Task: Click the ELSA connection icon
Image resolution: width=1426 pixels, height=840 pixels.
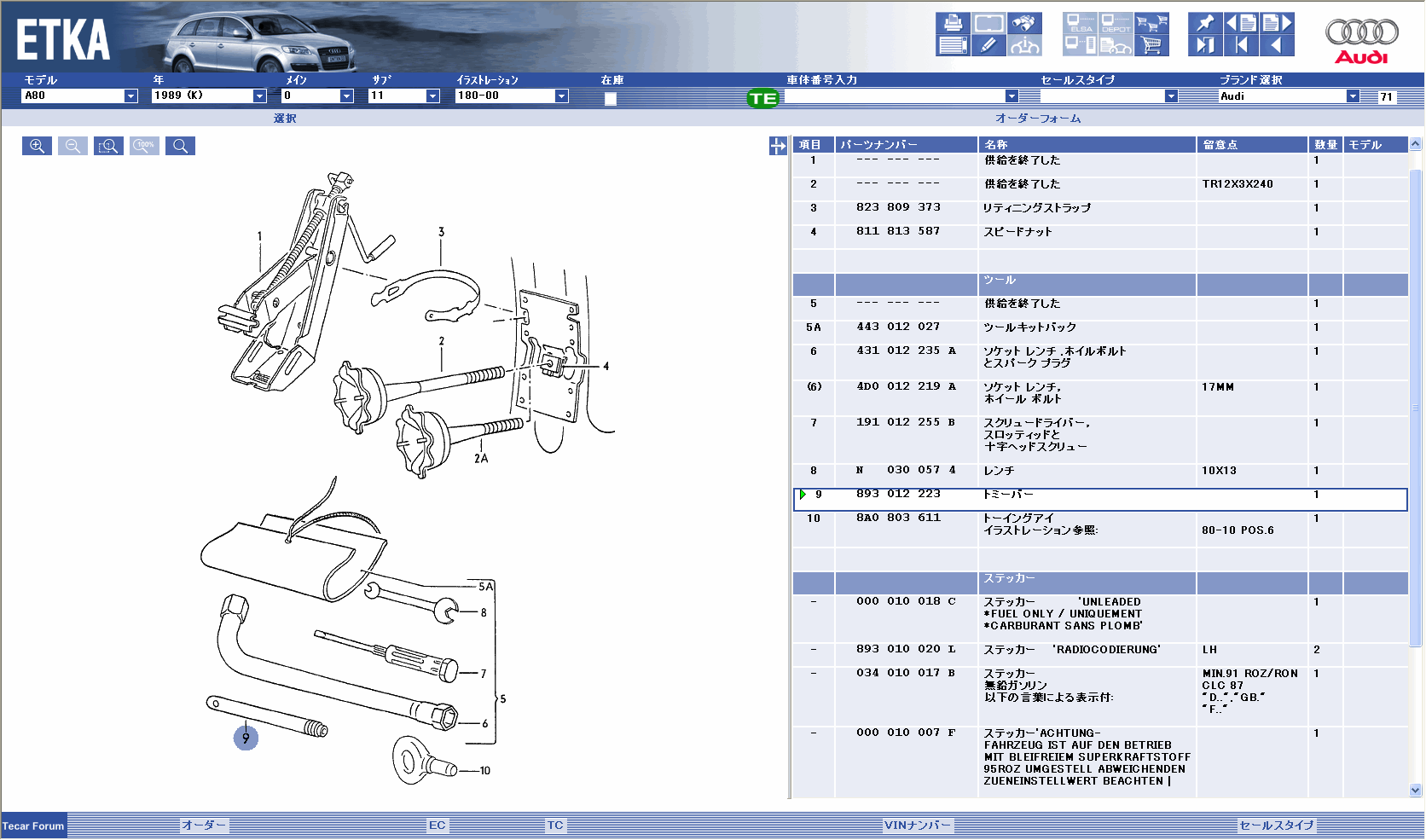Action: point(1081,23)
